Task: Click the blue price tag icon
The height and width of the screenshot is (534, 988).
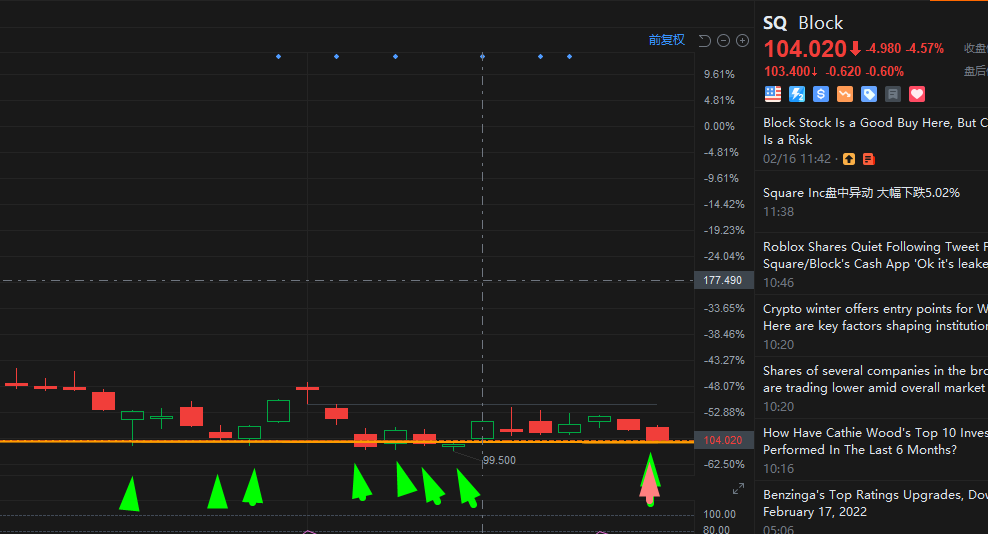Action: [x=869, y=94]
